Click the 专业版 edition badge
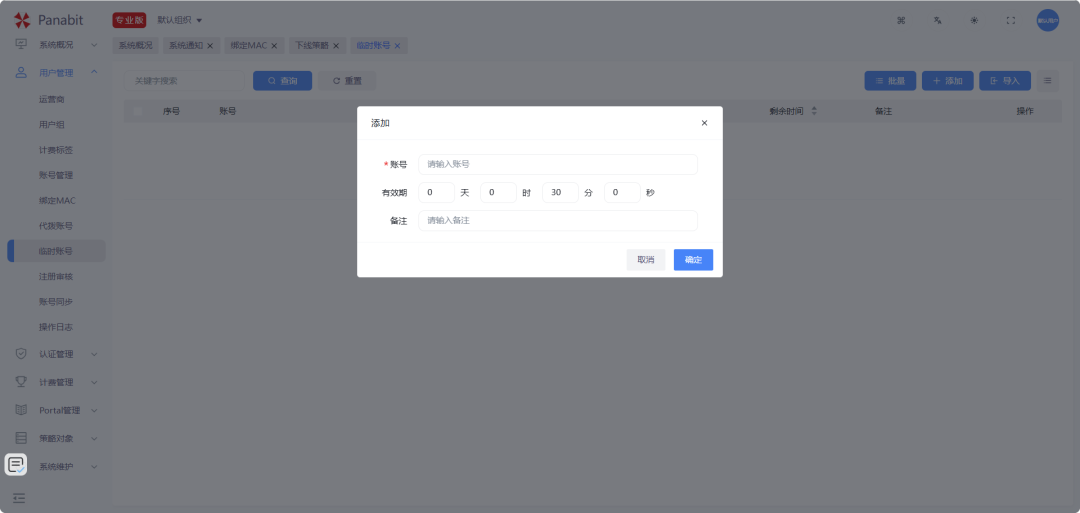Viewport: 1080px width, 513px height. (x=129, y=21)
